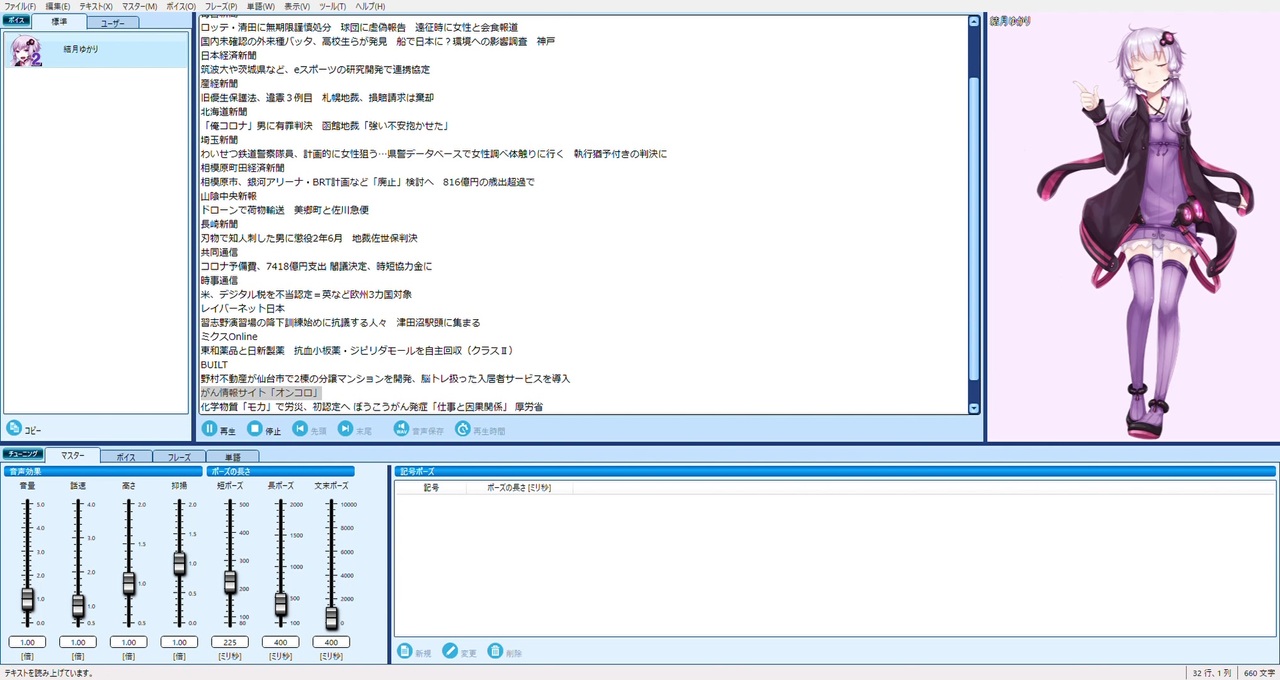The image size is (1280, 680).
Task: Open the フレーズ(P) menu
Action: tap(221, 6)
